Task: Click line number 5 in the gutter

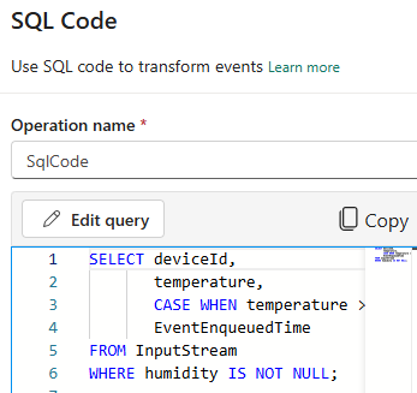Action: coord(53,351)
